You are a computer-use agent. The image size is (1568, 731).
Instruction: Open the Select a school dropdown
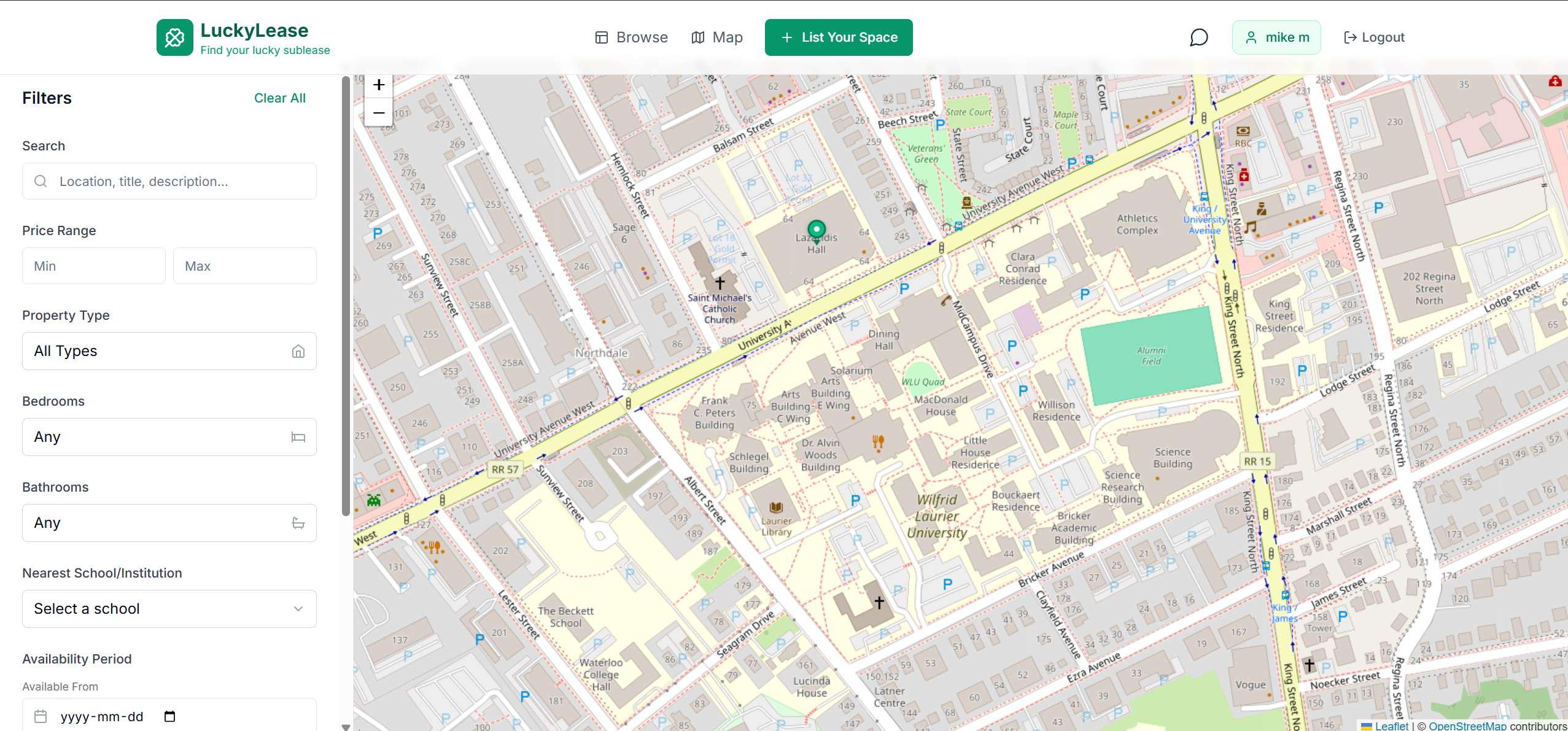tap(169, 609)
